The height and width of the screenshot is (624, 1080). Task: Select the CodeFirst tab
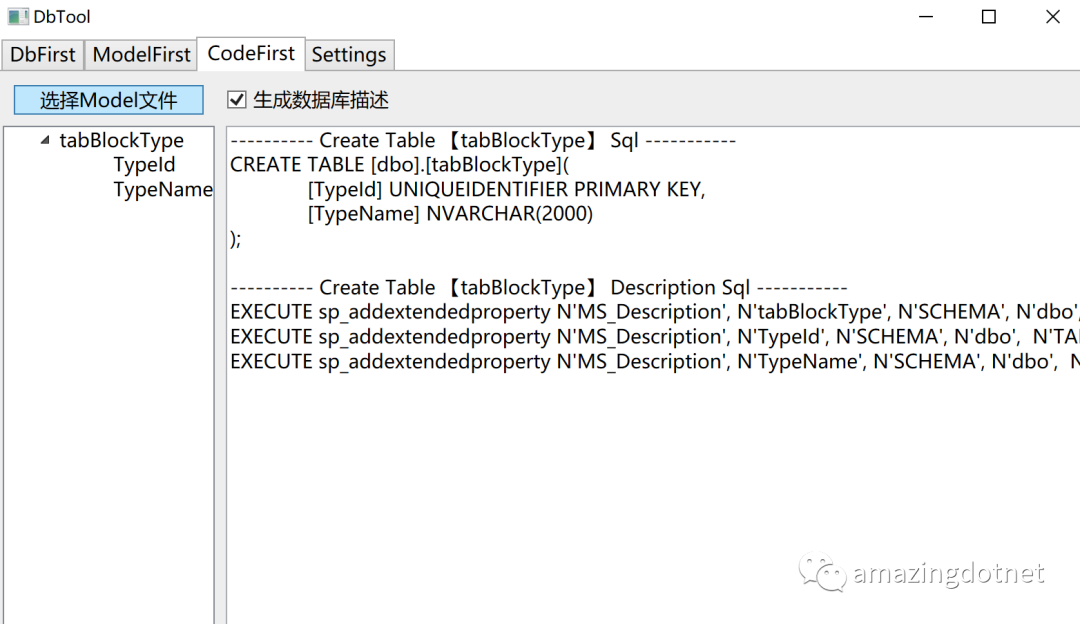click(x=251, y=53)
